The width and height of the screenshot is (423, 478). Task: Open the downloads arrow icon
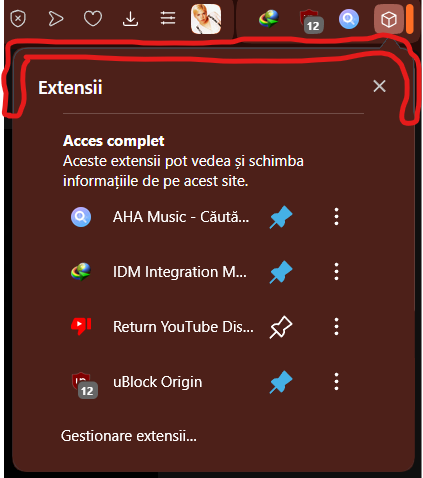tap(130, 18)
